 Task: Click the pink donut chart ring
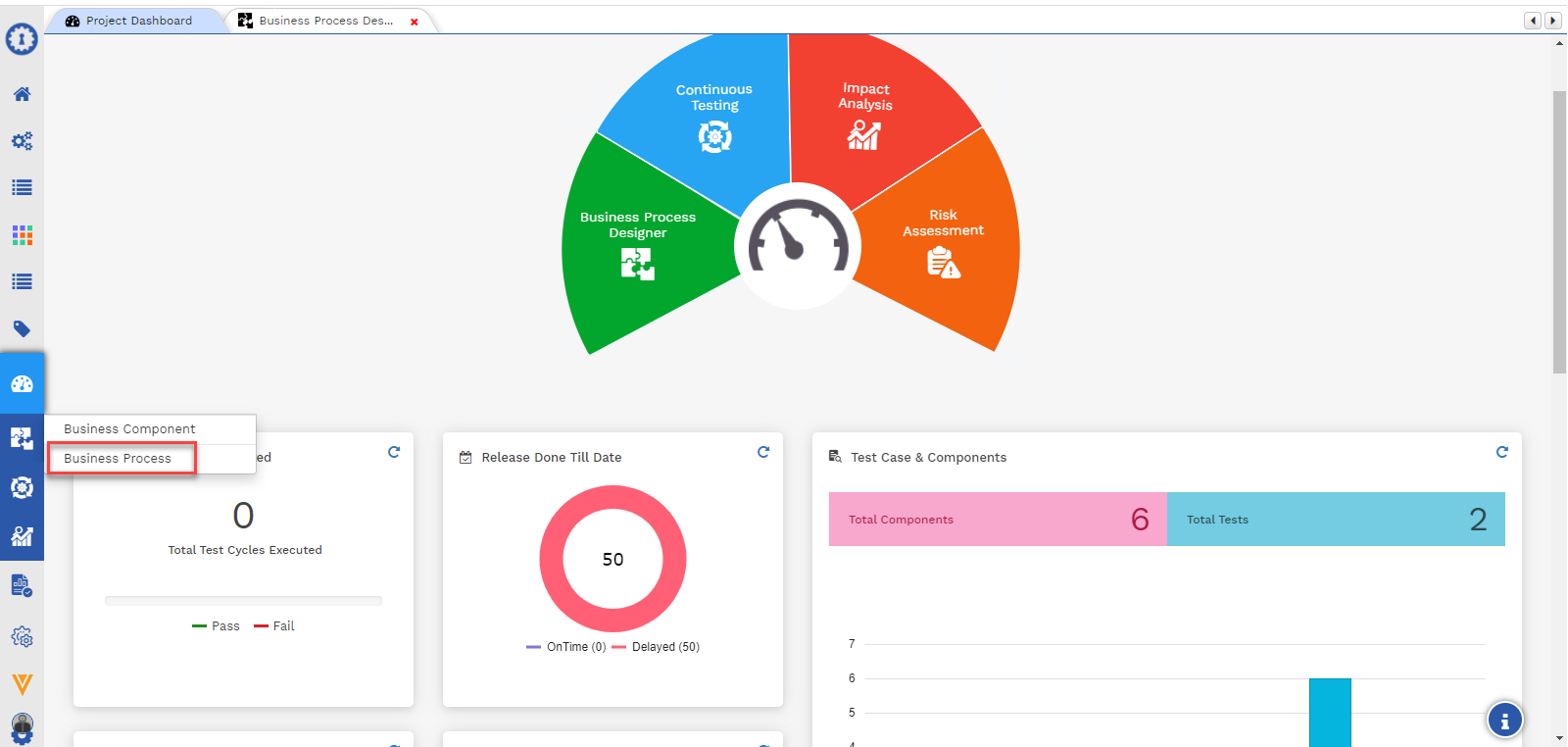point(552,559)
